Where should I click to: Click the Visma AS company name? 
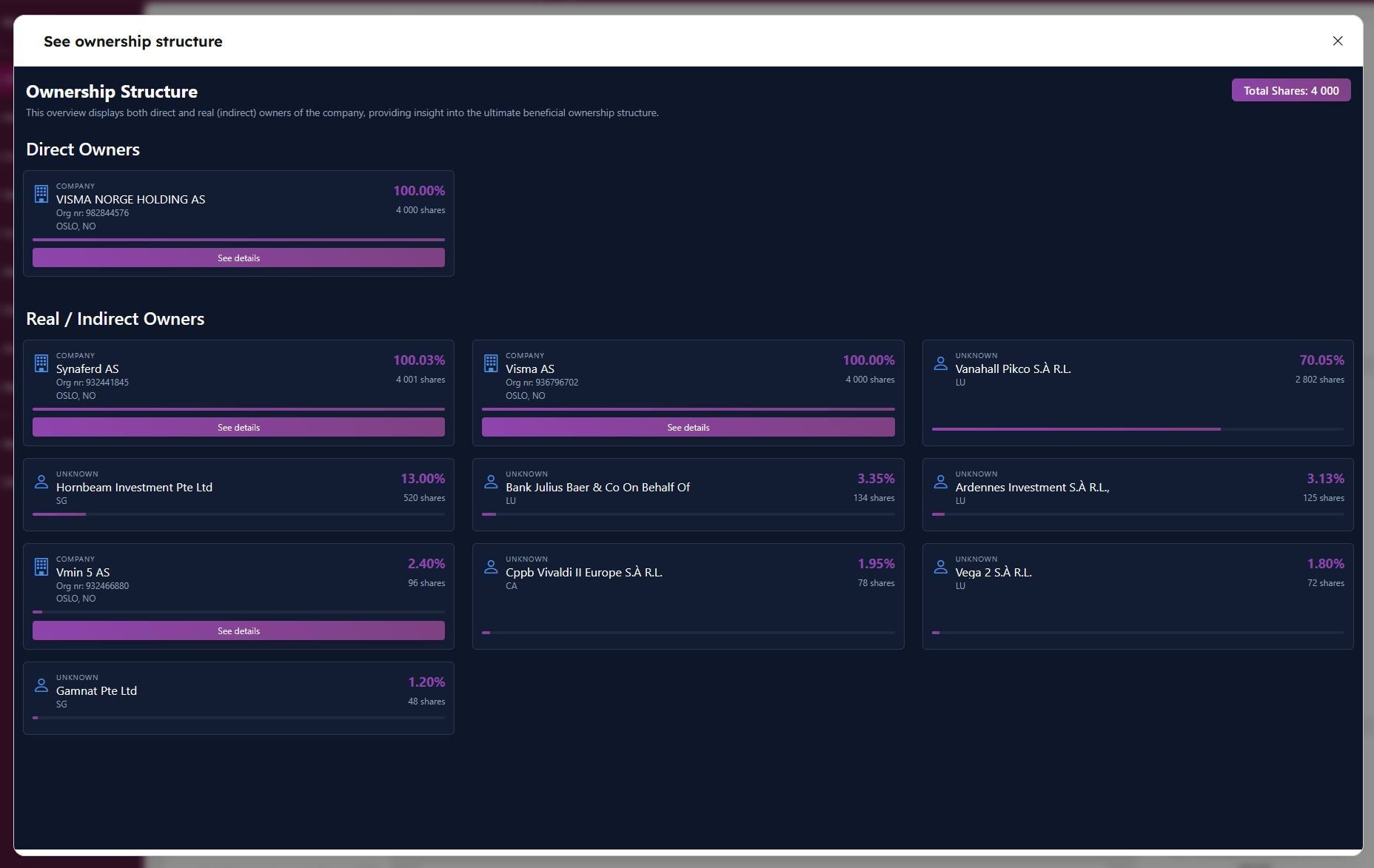click(530, 369)
